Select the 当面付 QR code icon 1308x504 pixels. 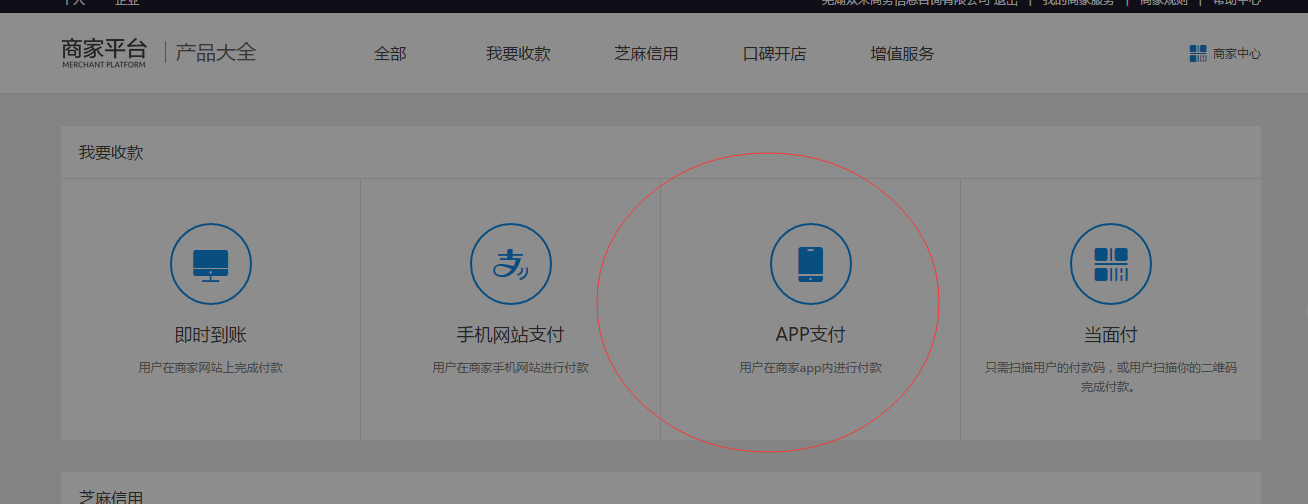(1111, 264)
